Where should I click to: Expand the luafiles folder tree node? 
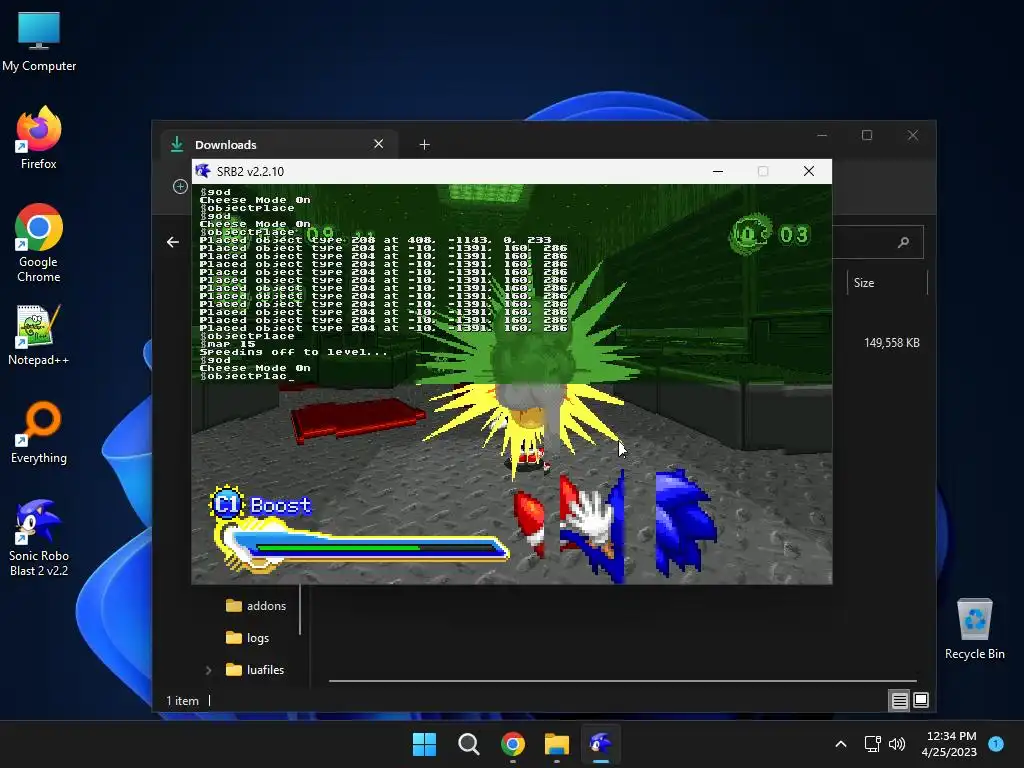(208, 670)
